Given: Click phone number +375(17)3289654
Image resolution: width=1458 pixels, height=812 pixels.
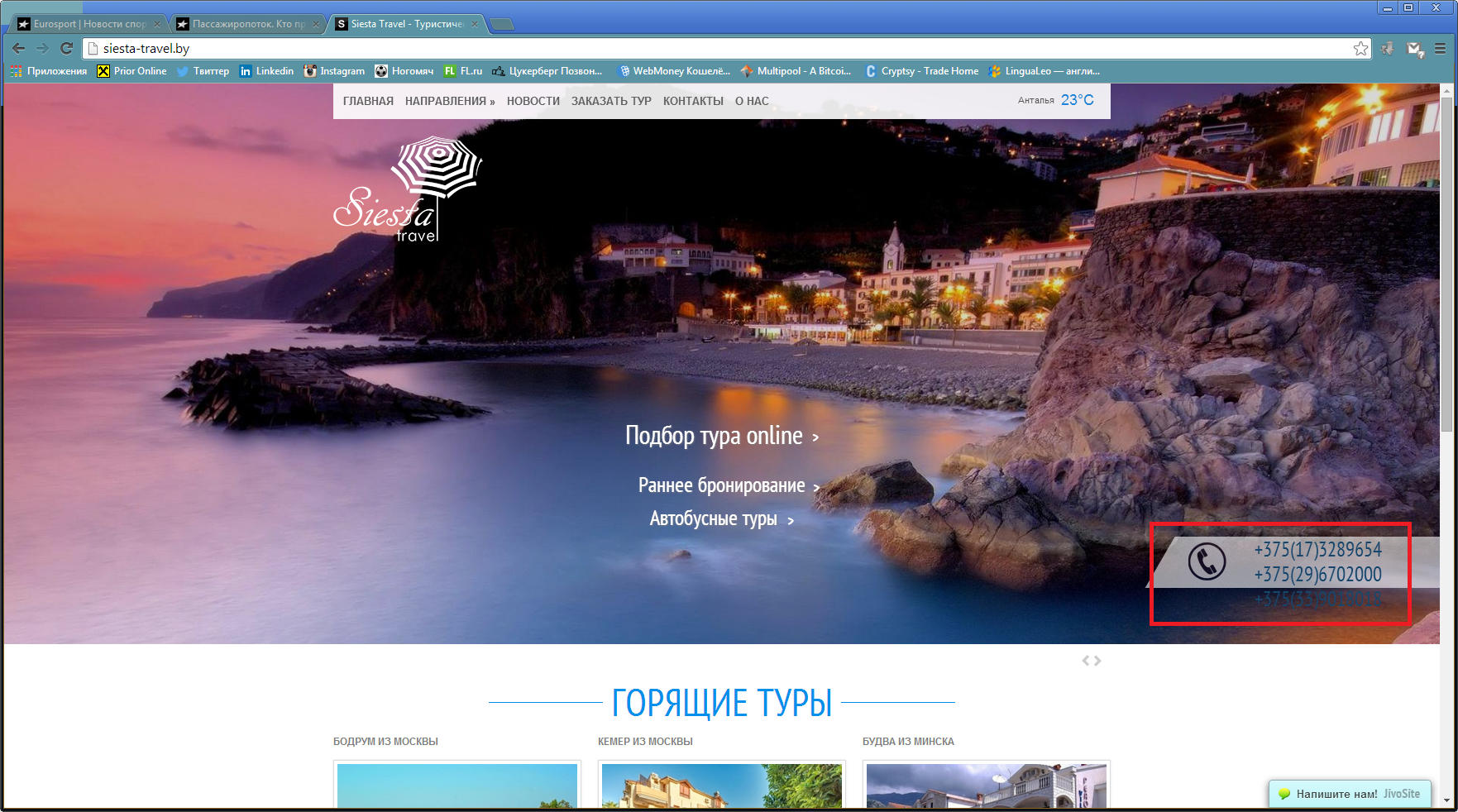Looking at the screenshot, I should click(x=1317, y=550).
